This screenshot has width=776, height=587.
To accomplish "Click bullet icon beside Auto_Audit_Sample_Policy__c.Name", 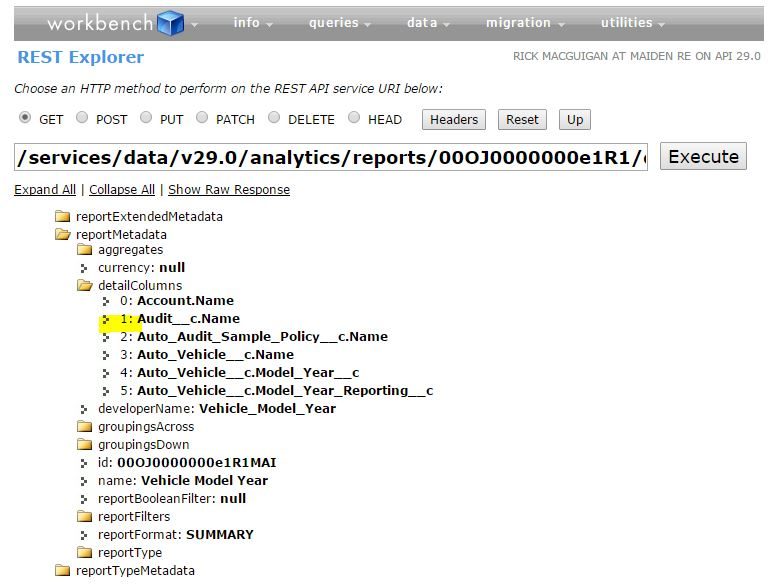I will 105,337.
